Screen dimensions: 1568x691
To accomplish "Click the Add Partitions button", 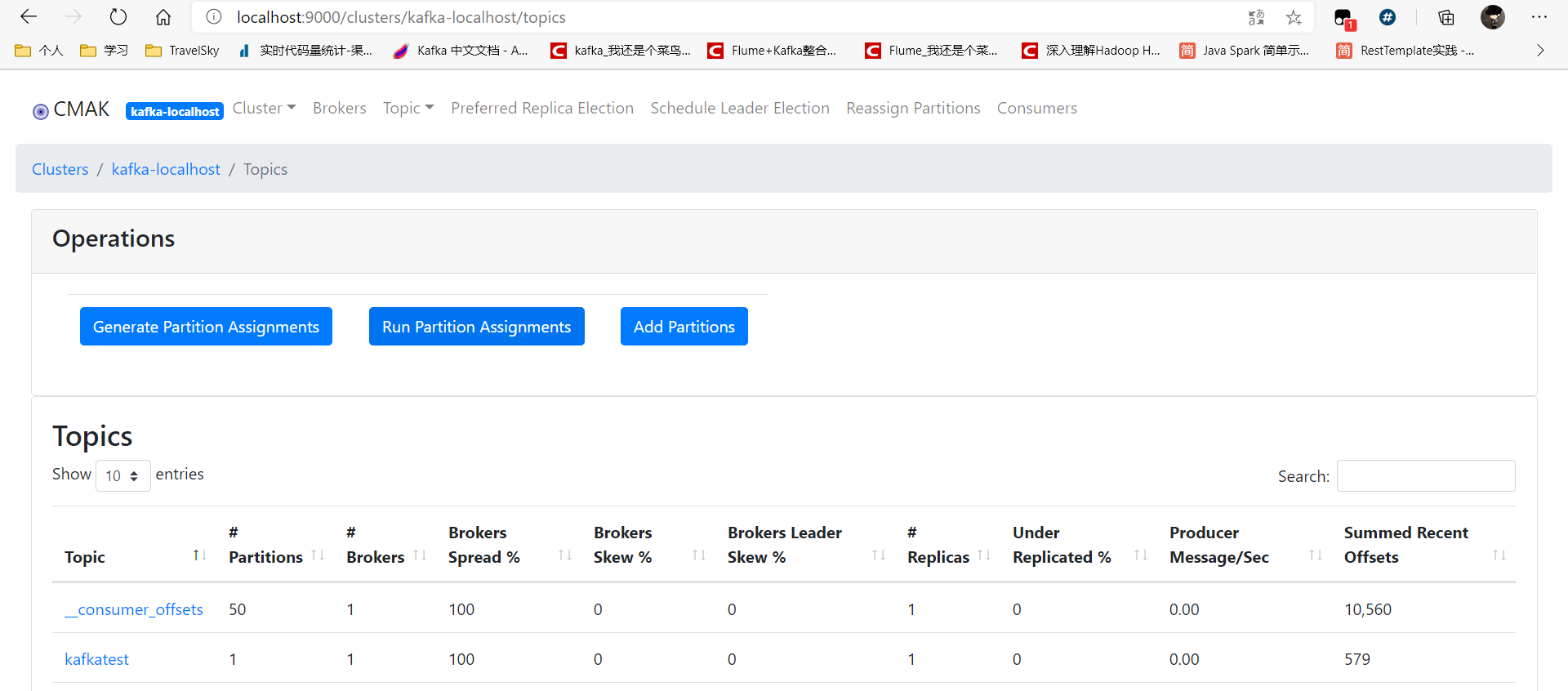I will coord(684,327).
